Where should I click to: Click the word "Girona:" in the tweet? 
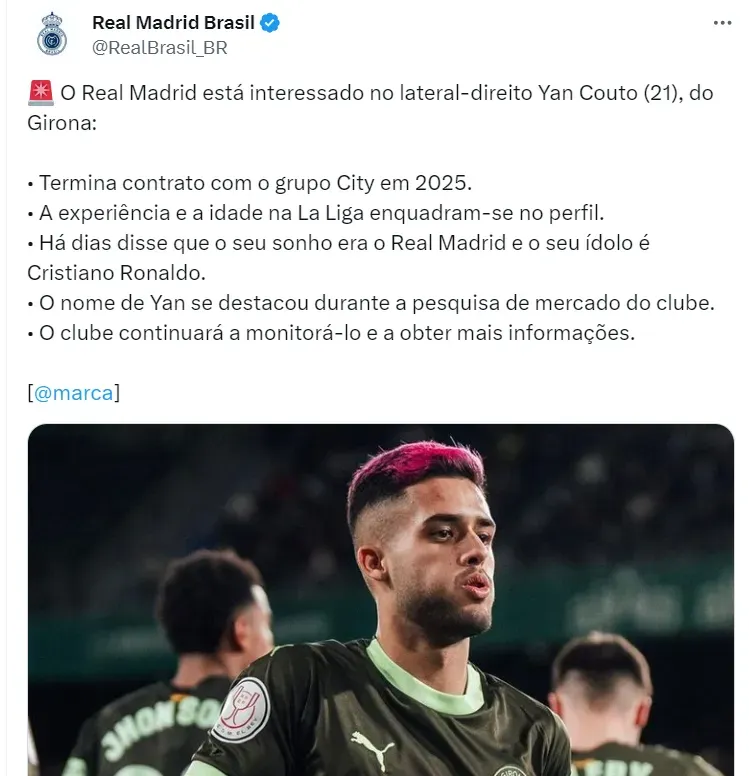62,123
